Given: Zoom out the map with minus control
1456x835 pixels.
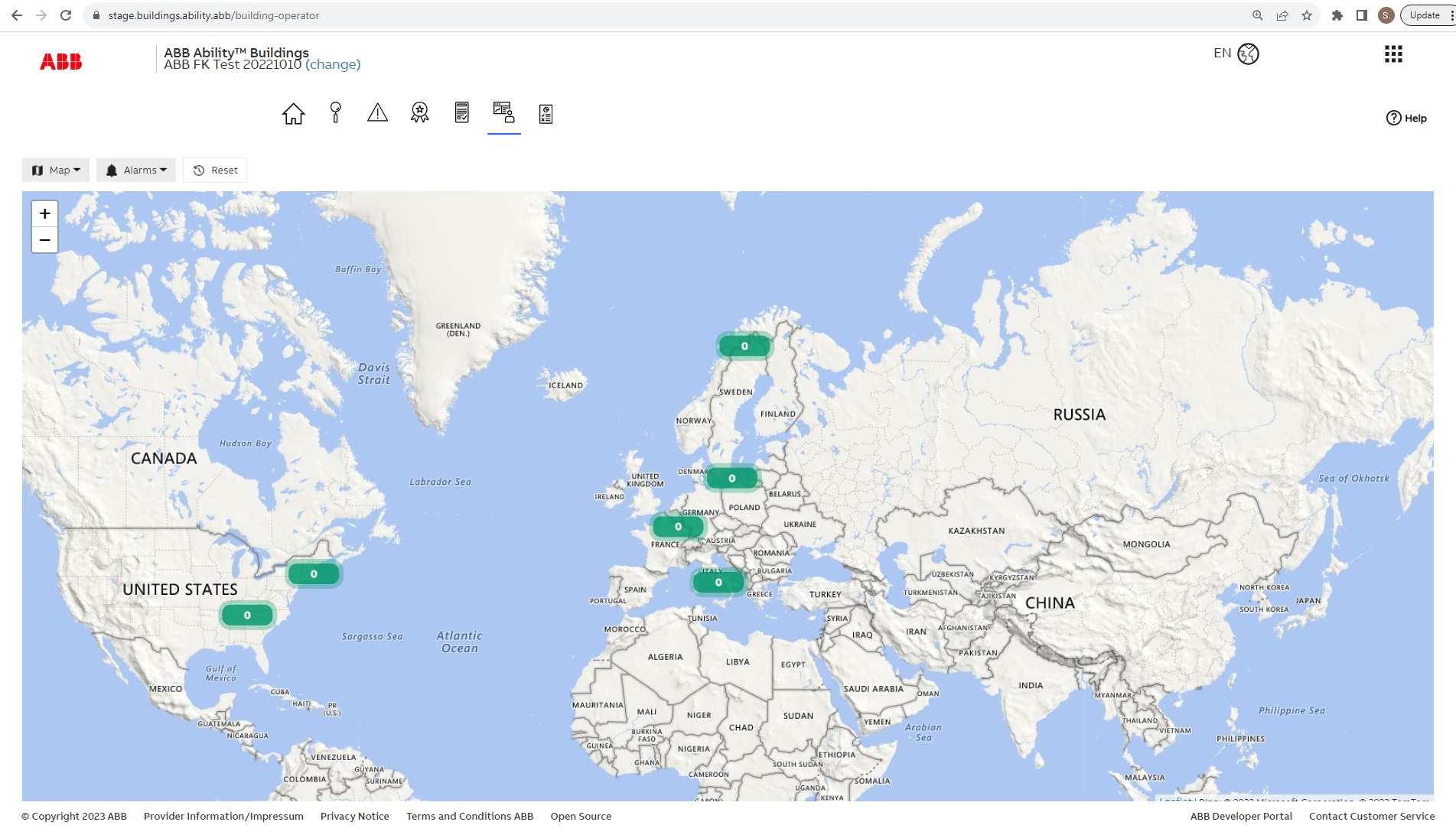Looking at the screenshot, I should point(44,239).
